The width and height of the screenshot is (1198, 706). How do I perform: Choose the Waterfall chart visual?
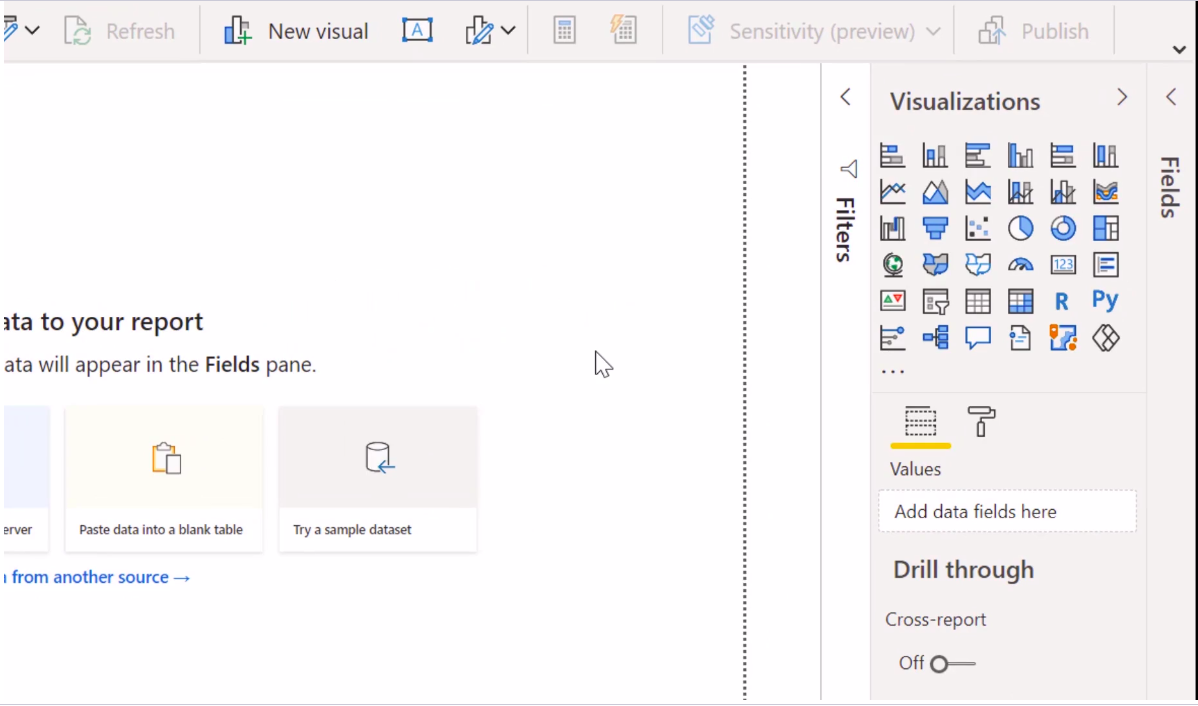[x=892, y=228]
